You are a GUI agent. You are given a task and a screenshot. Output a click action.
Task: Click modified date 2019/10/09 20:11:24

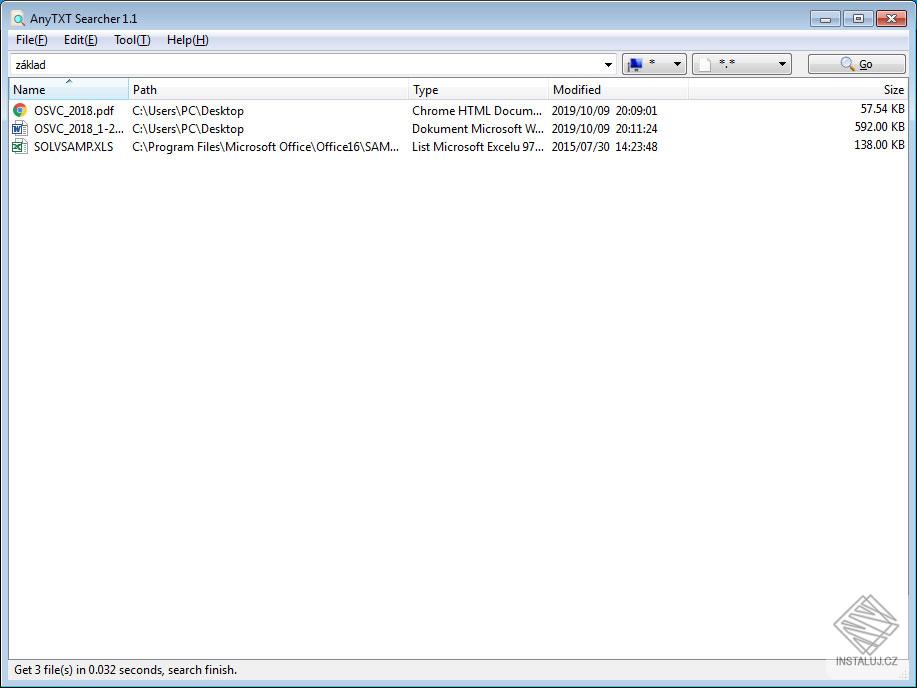click(x=604, y=129)
